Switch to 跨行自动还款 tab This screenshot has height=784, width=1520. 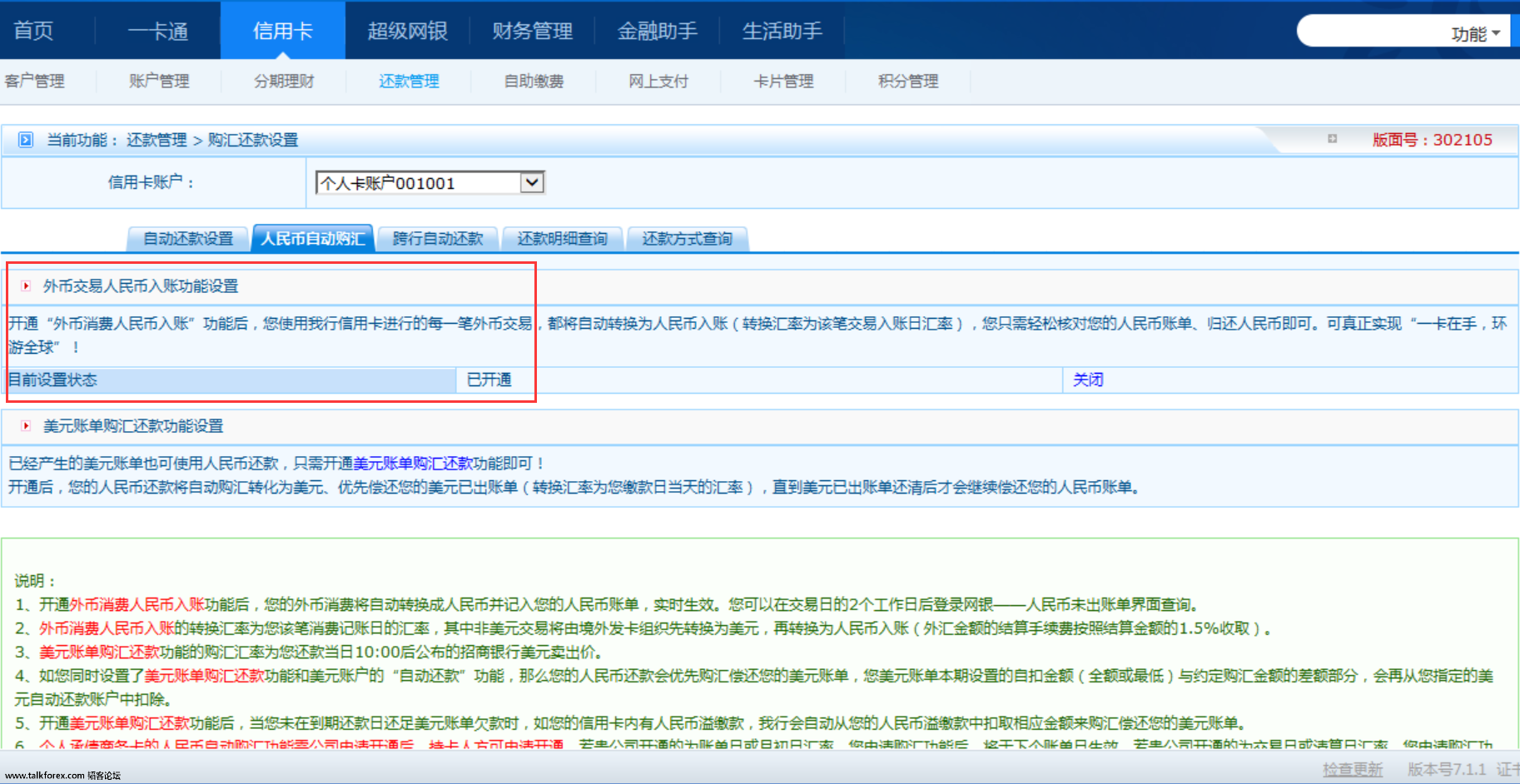[x=438, y=239]
